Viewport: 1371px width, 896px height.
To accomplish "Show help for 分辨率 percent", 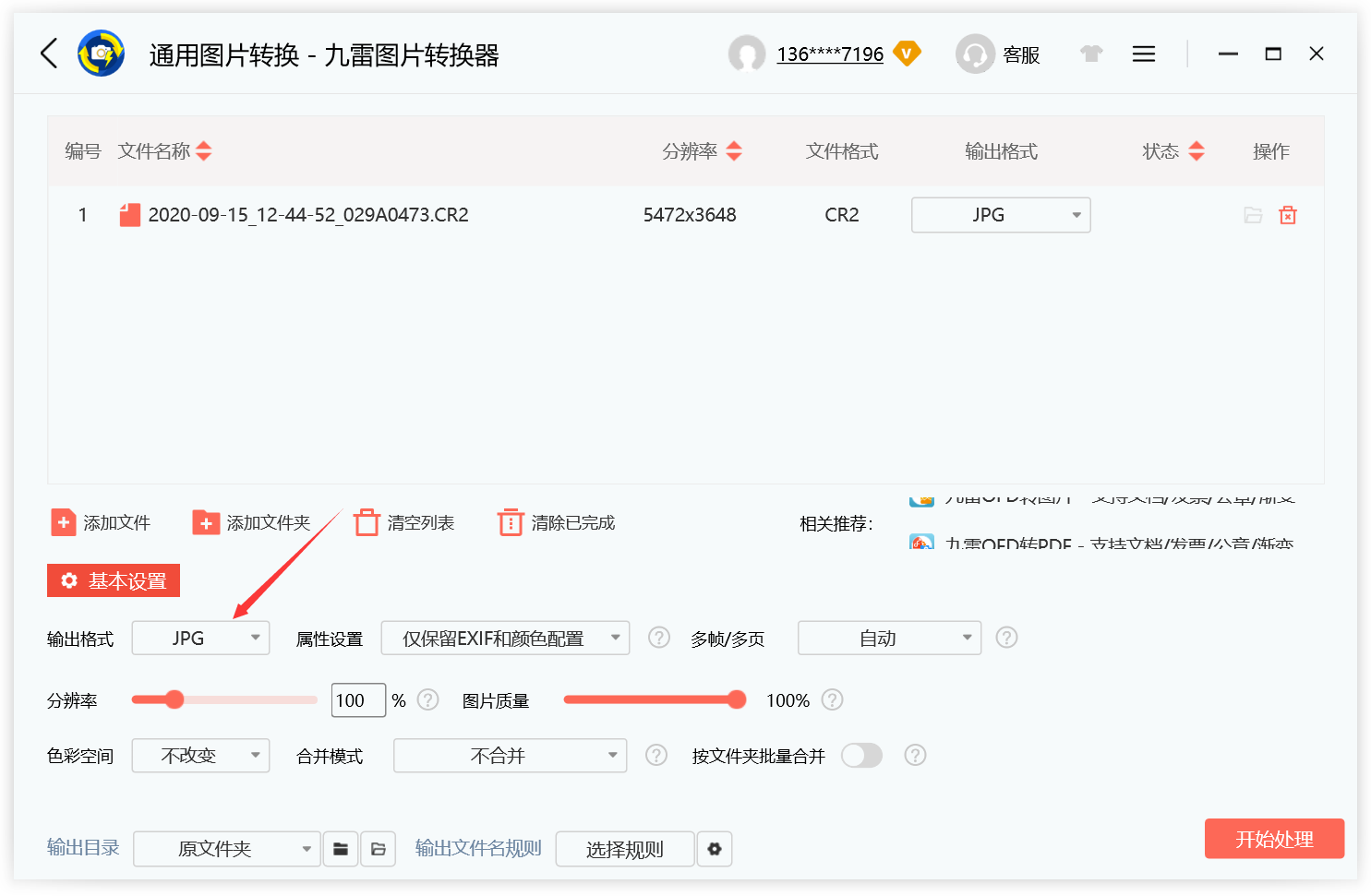I will click(428, 699).
